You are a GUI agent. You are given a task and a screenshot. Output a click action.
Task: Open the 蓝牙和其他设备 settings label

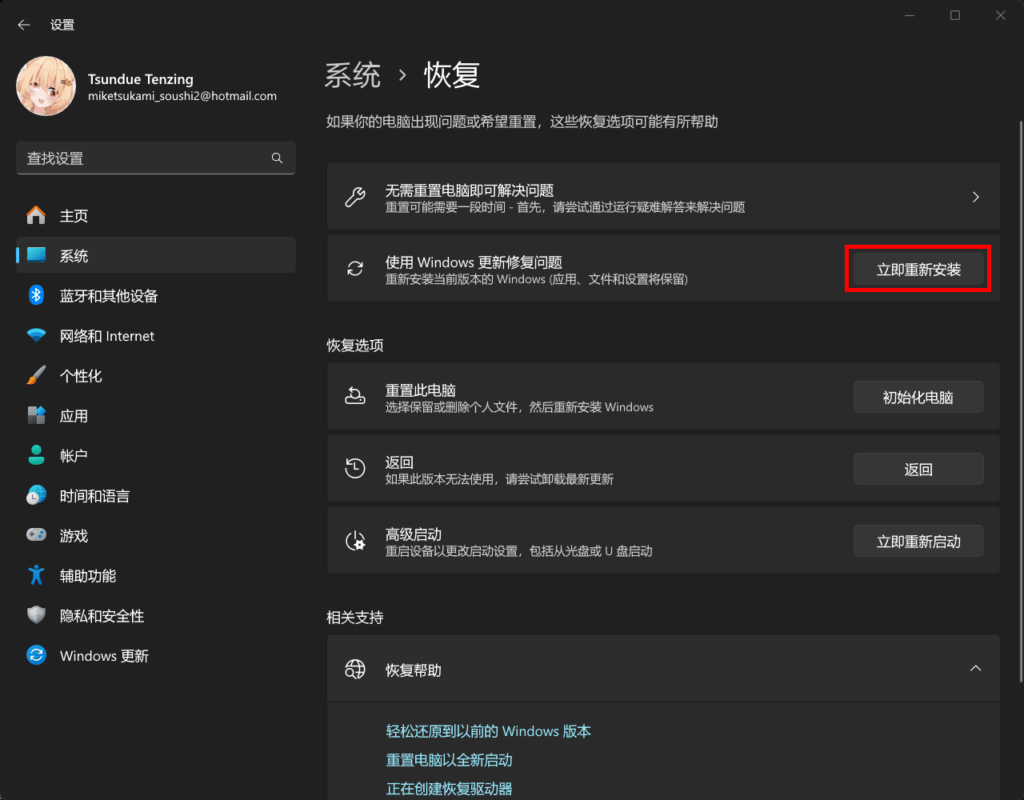tap(108, 296)
